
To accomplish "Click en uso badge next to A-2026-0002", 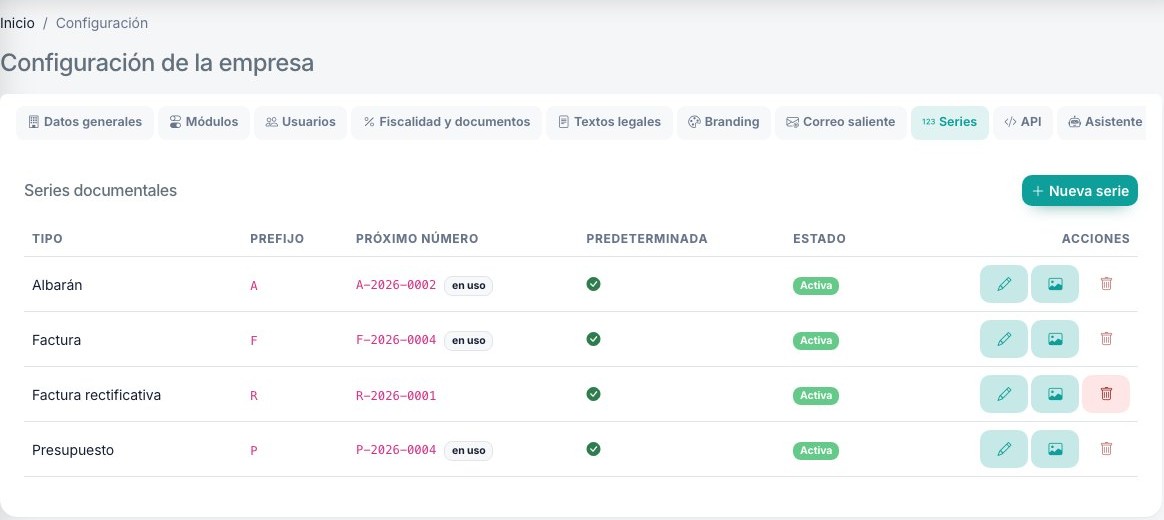I will (468, 285).
